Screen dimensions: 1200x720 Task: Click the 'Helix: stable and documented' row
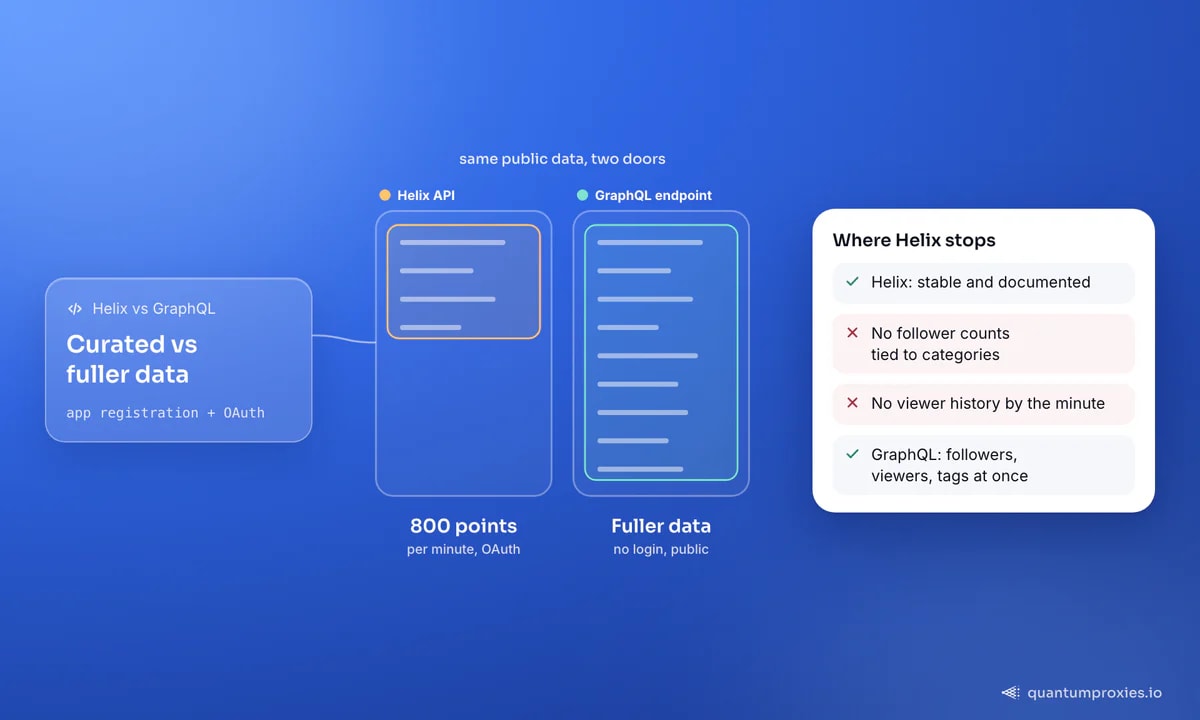pos(983,283)
